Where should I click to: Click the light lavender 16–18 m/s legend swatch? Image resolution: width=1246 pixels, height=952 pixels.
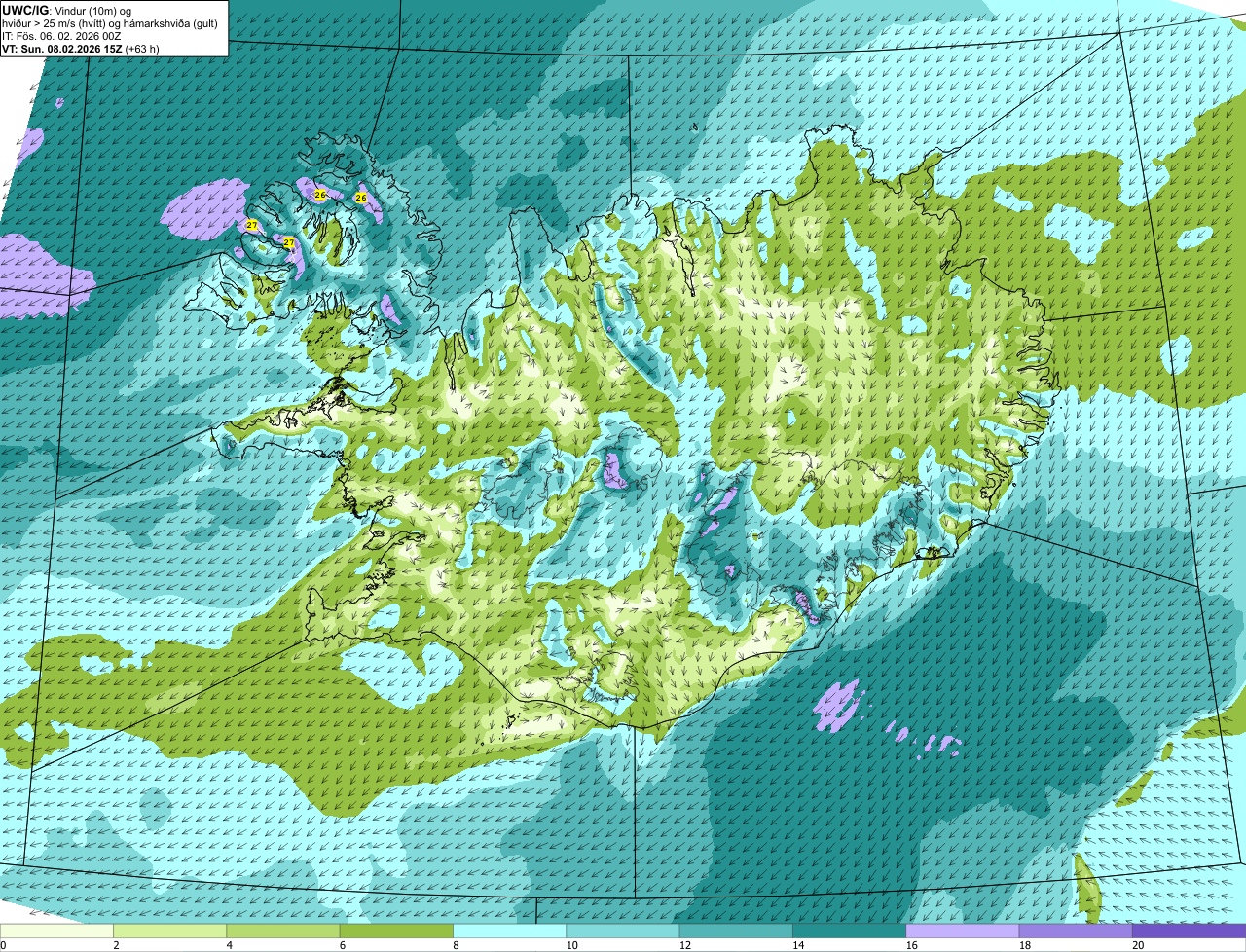click(x=963, y=931)
